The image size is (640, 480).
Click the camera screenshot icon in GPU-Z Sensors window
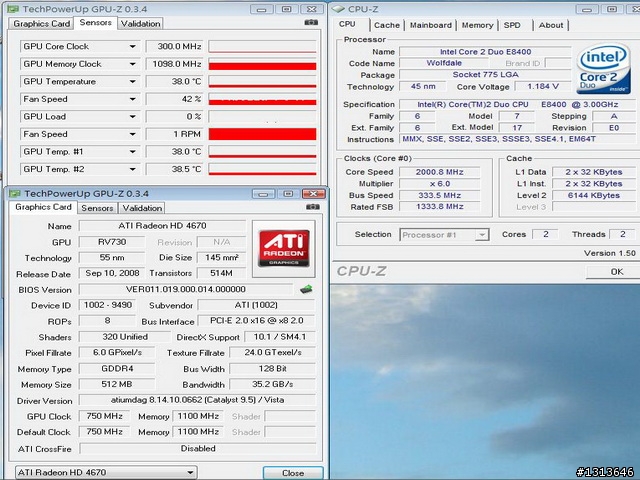click(x=311, y=23)
